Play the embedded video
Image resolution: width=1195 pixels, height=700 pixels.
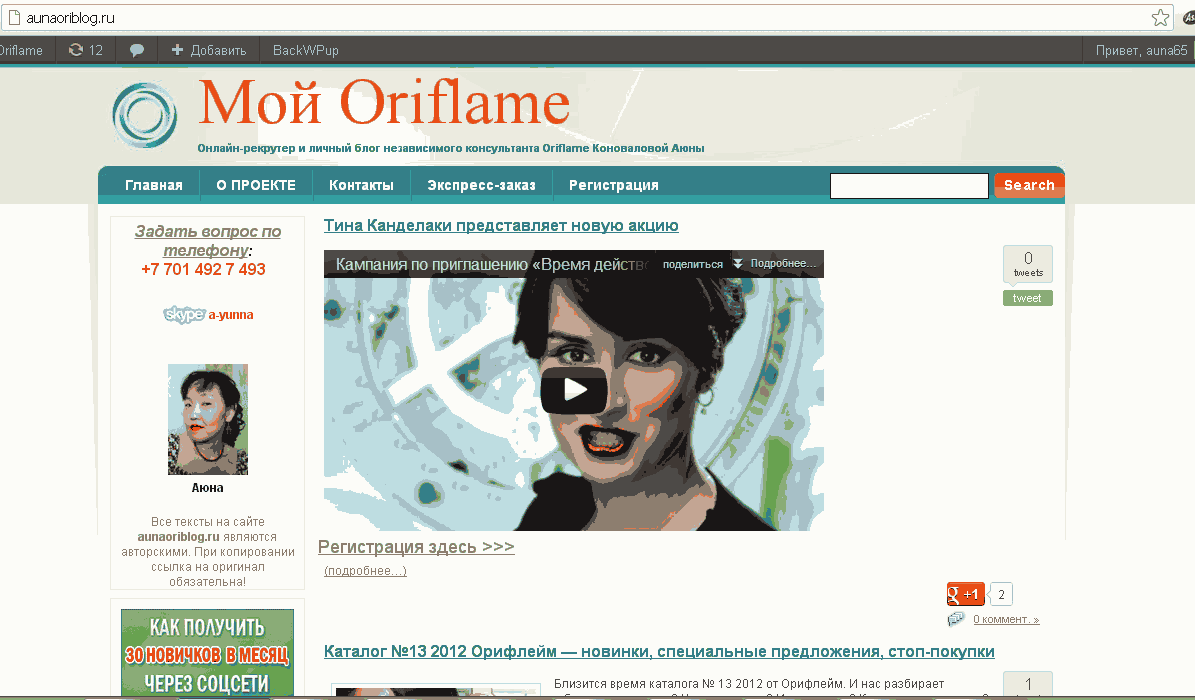pos(574,390)
